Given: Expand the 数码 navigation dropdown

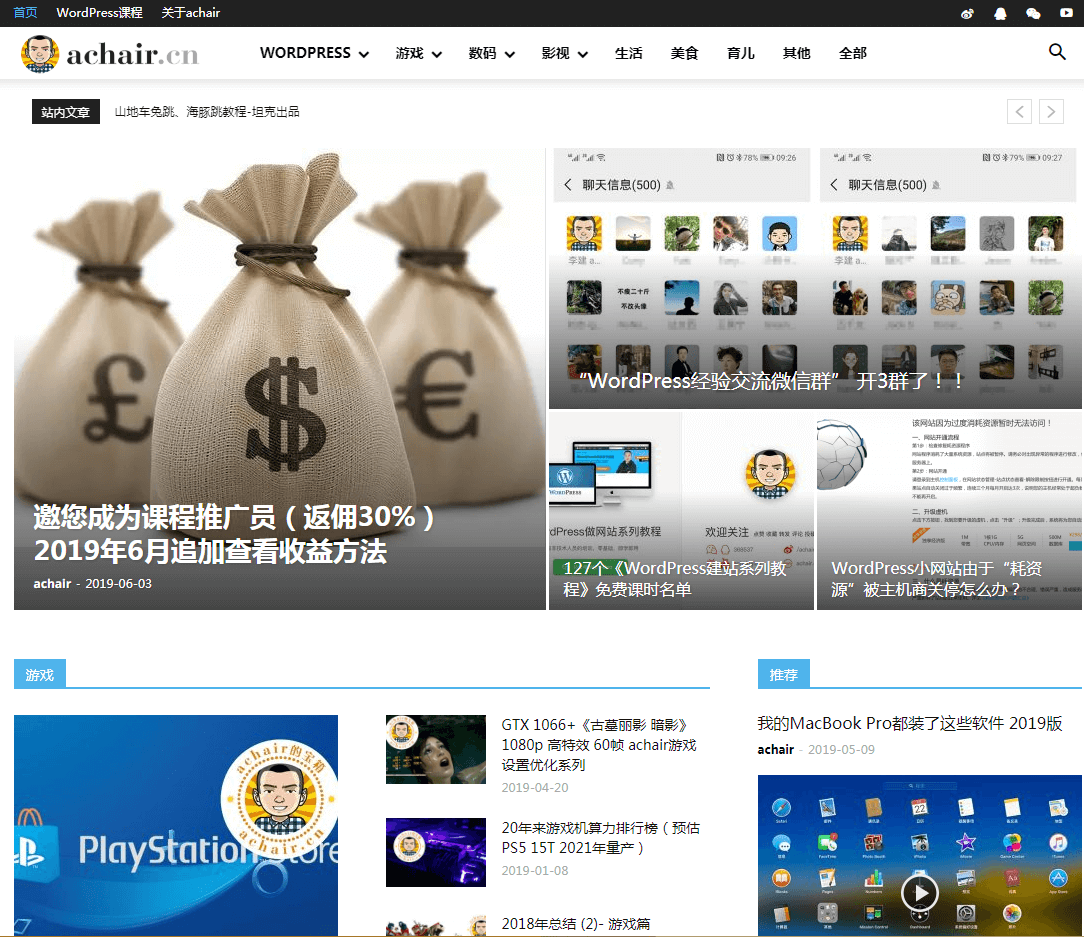Looking at the screenshot, I should [491, 53].
